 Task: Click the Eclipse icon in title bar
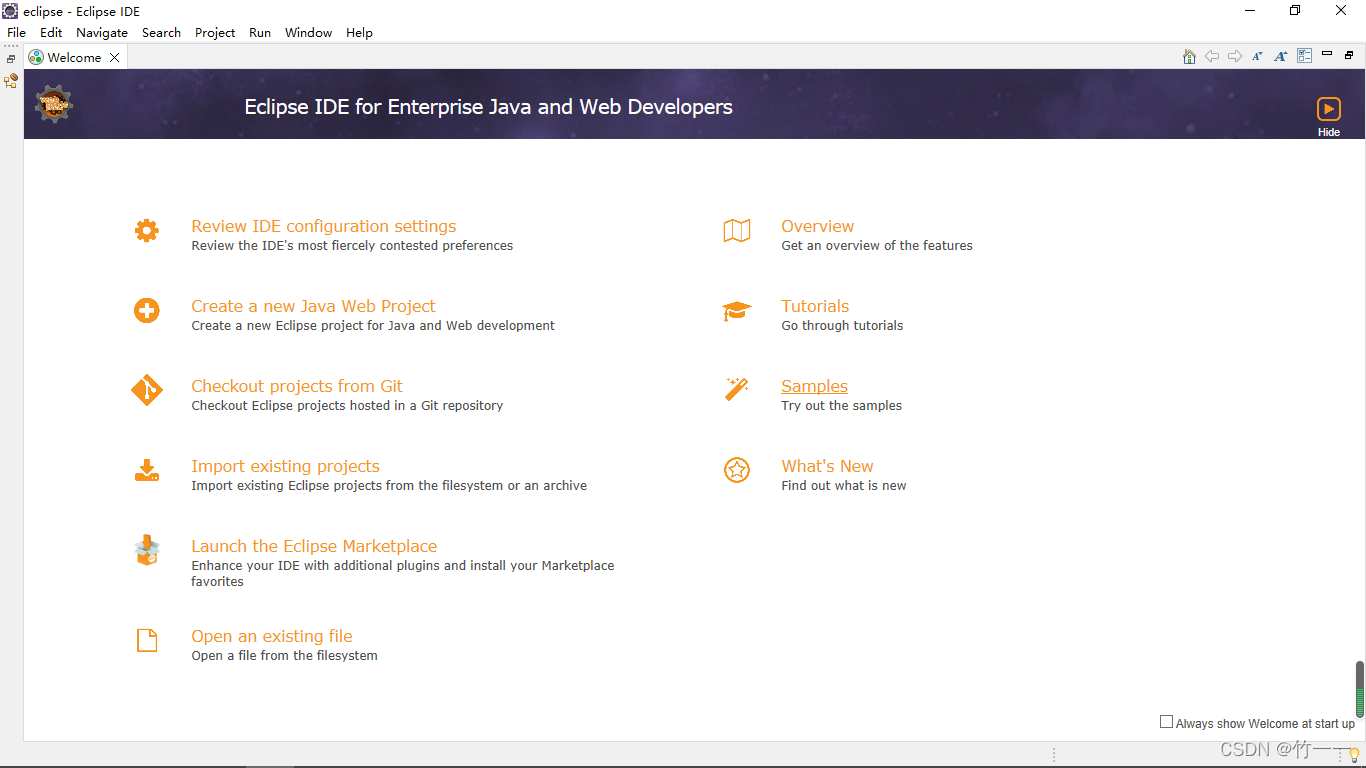coord(10,11)
